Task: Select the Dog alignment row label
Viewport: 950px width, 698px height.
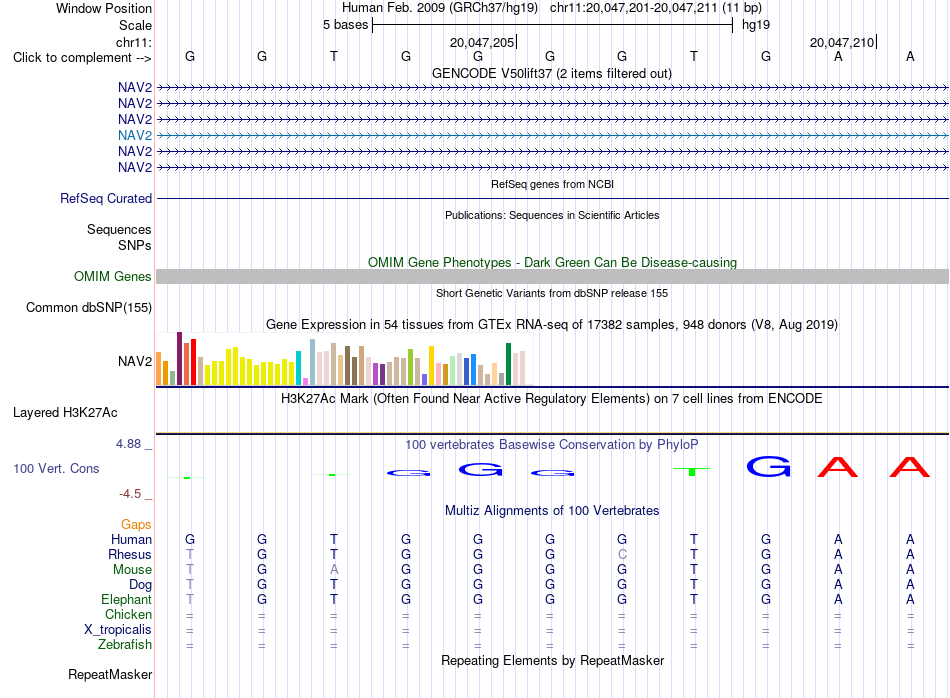Action: (140, 585)
